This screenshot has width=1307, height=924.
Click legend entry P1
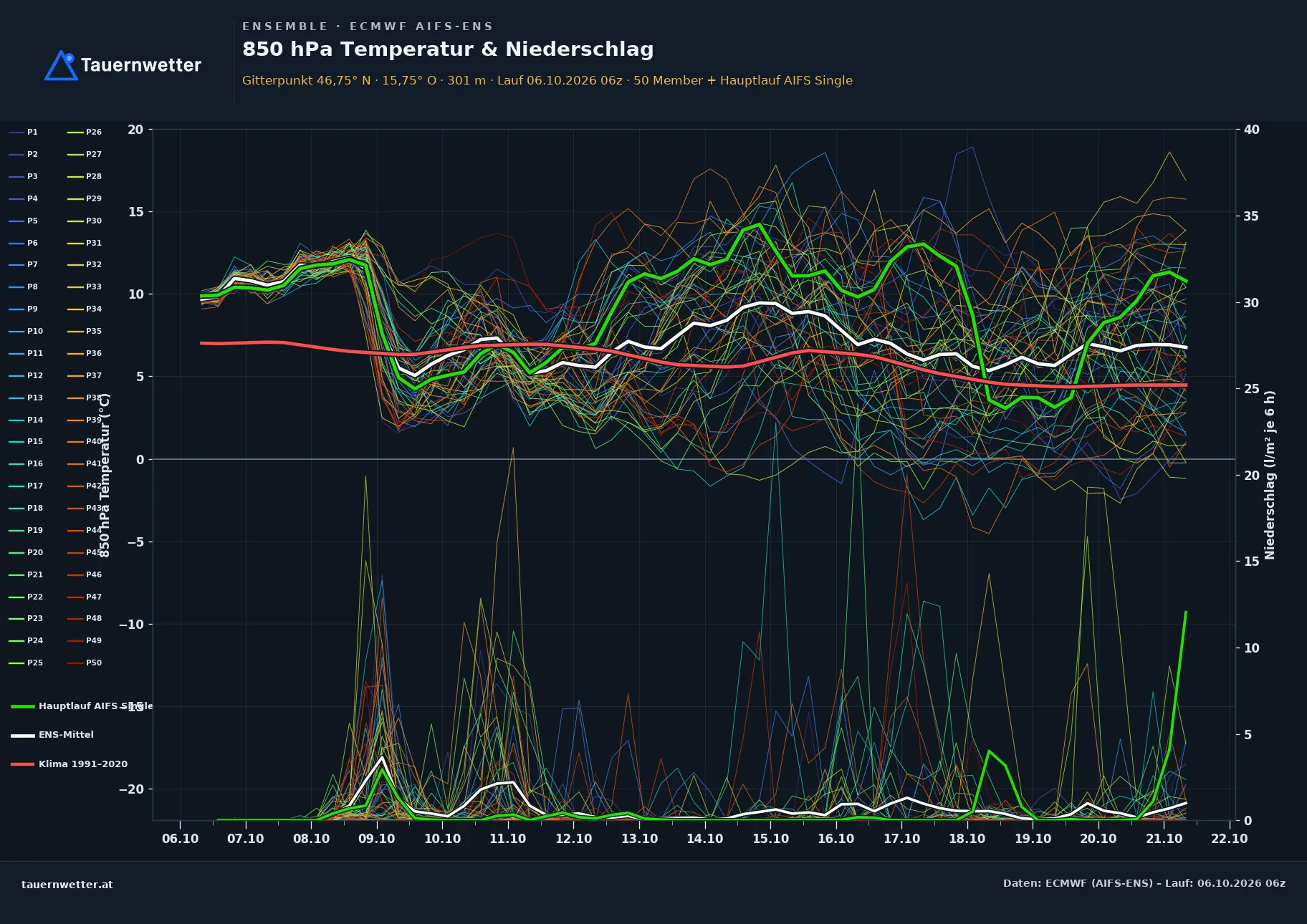click(24, 133)
